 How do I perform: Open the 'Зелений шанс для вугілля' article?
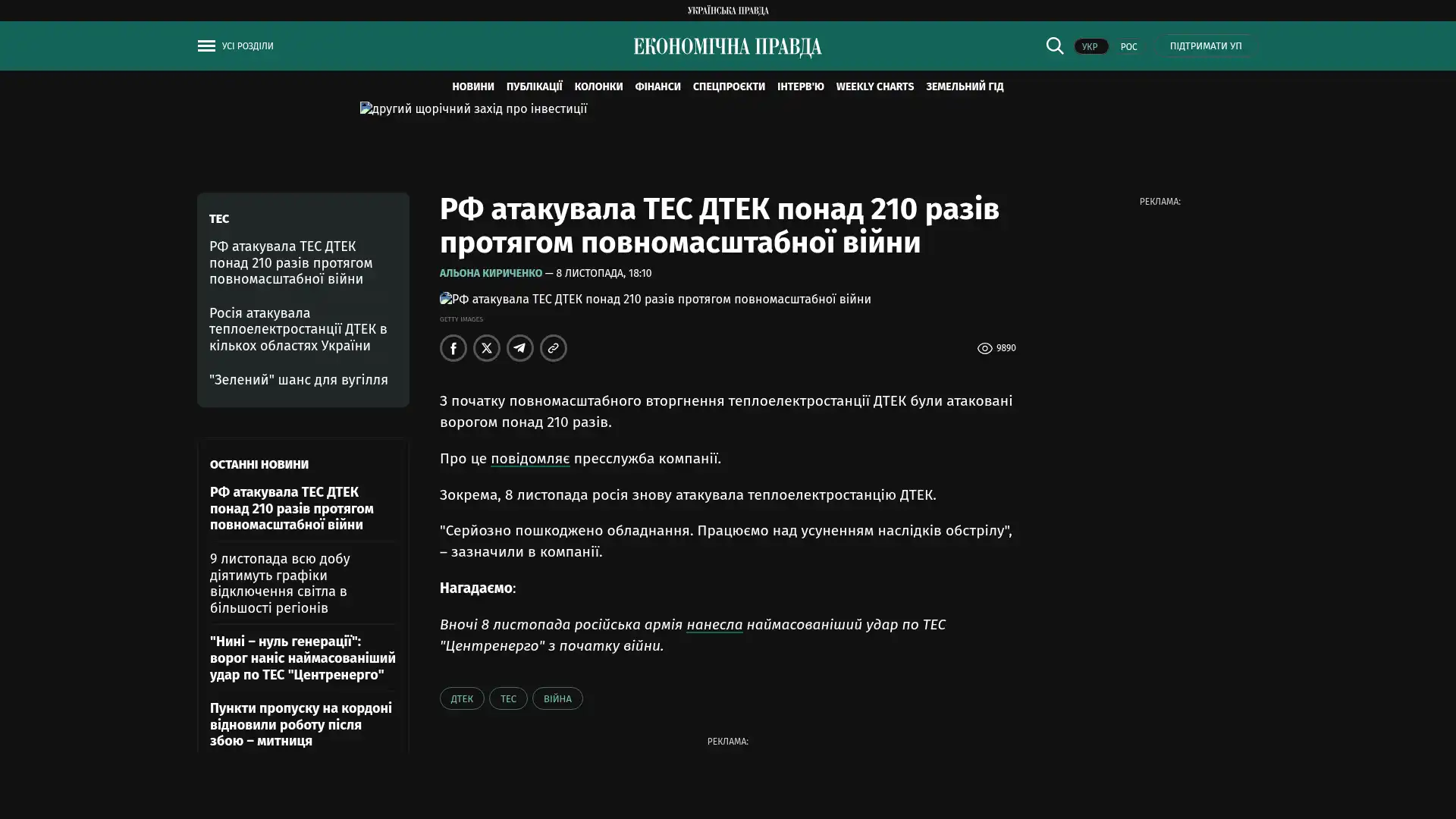pos(298,380)
